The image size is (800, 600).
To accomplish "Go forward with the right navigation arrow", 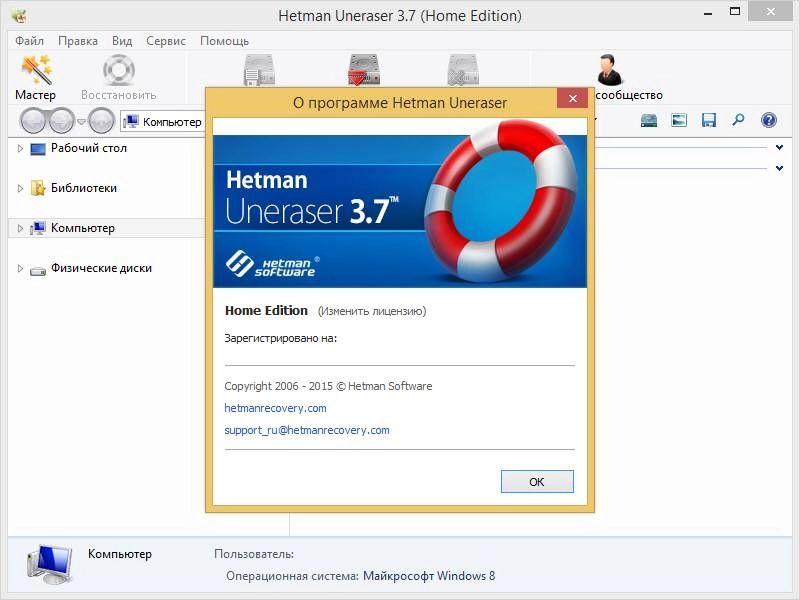I will tap(62, 121).
